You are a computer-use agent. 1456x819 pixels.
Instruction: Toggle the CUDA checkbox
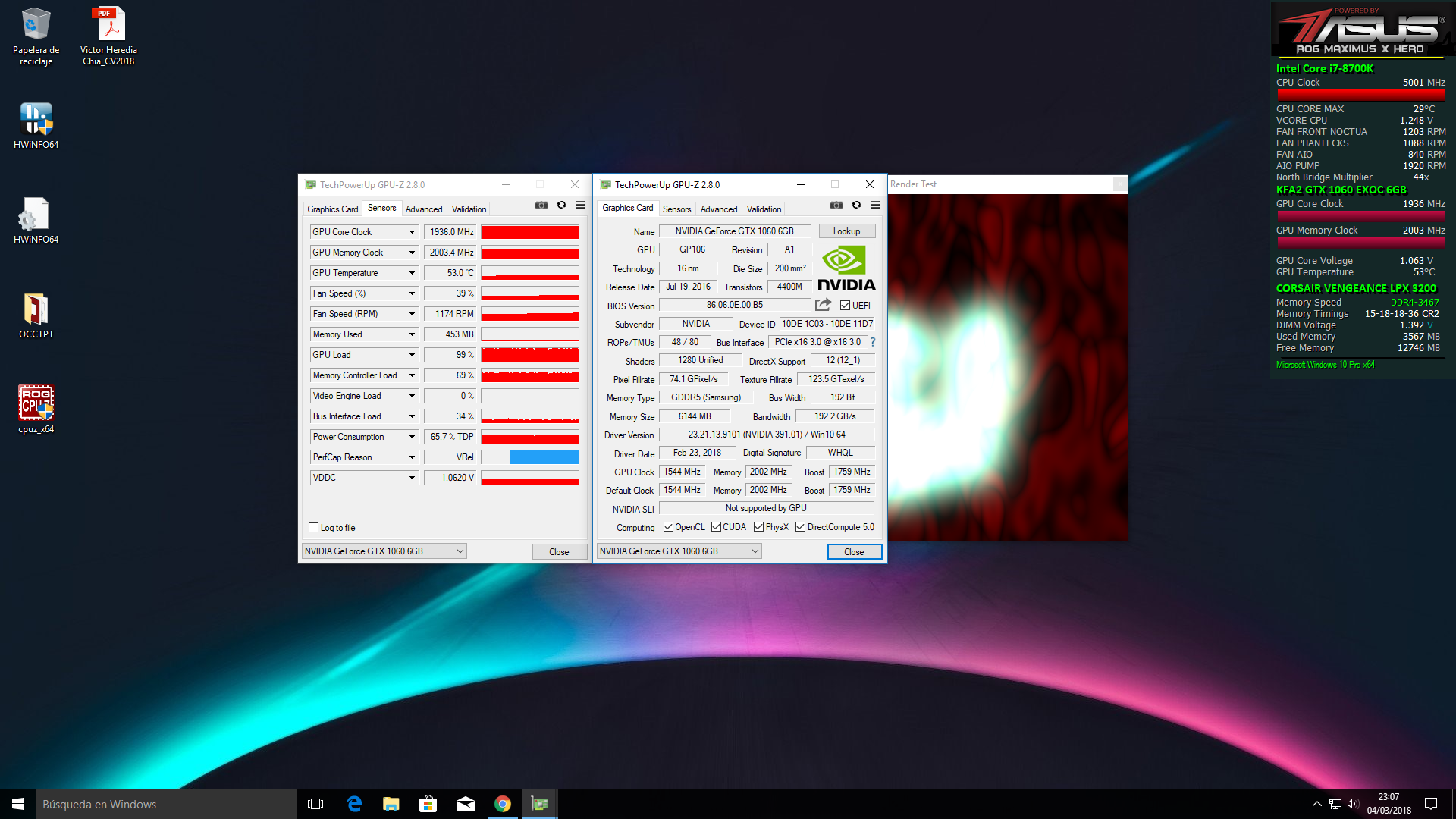pos(716,527)
